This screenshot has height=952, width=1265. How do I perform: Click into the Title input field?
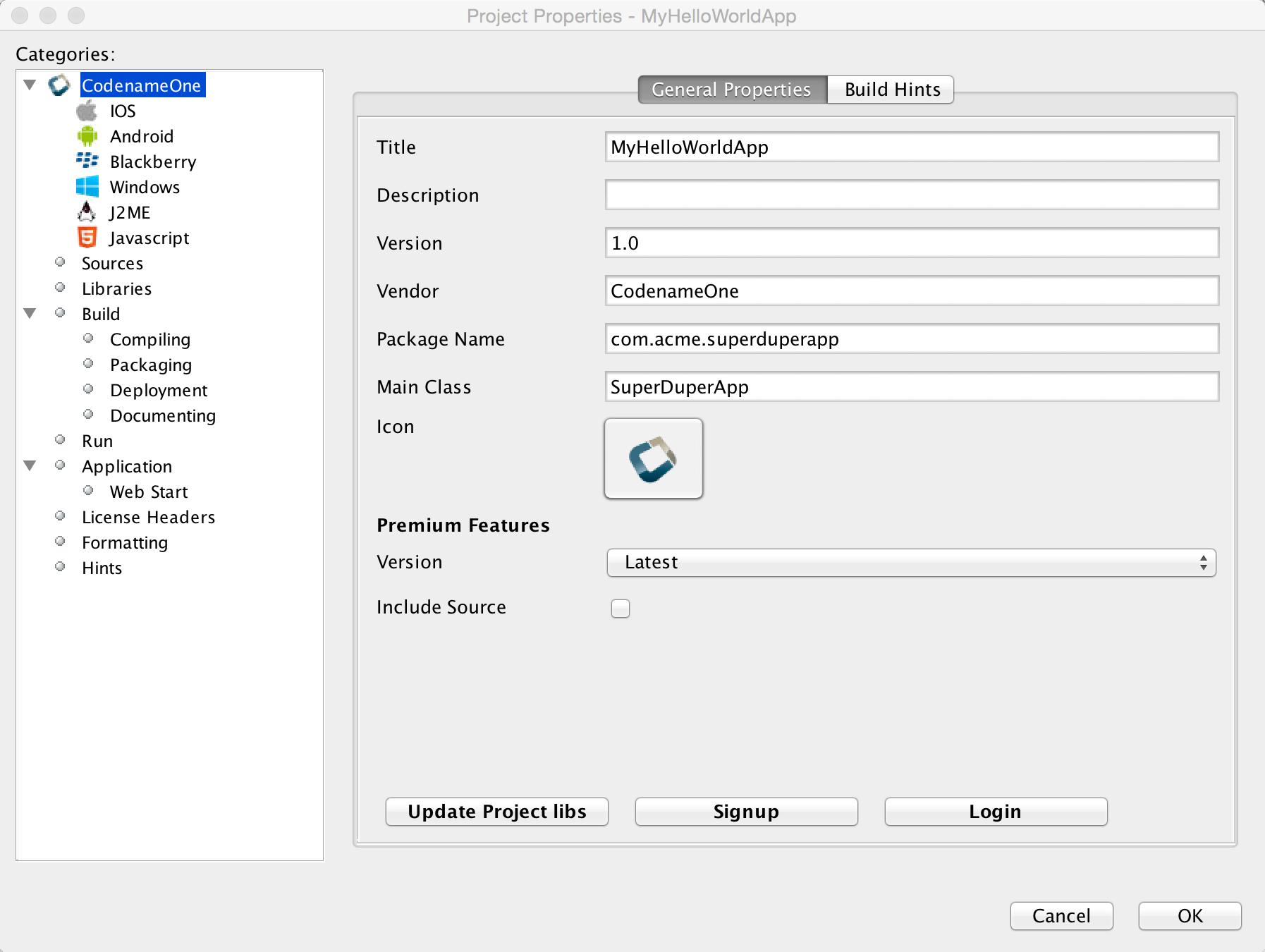click(x=912, y=147)
